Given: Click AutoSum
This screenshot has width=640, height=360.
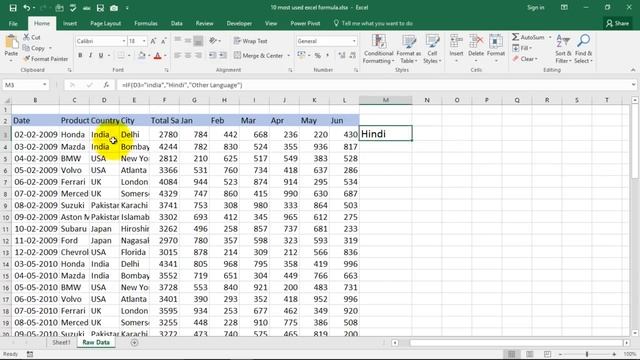Looking at the screenshot, I should pyautogui.click(x=529, y=37).
